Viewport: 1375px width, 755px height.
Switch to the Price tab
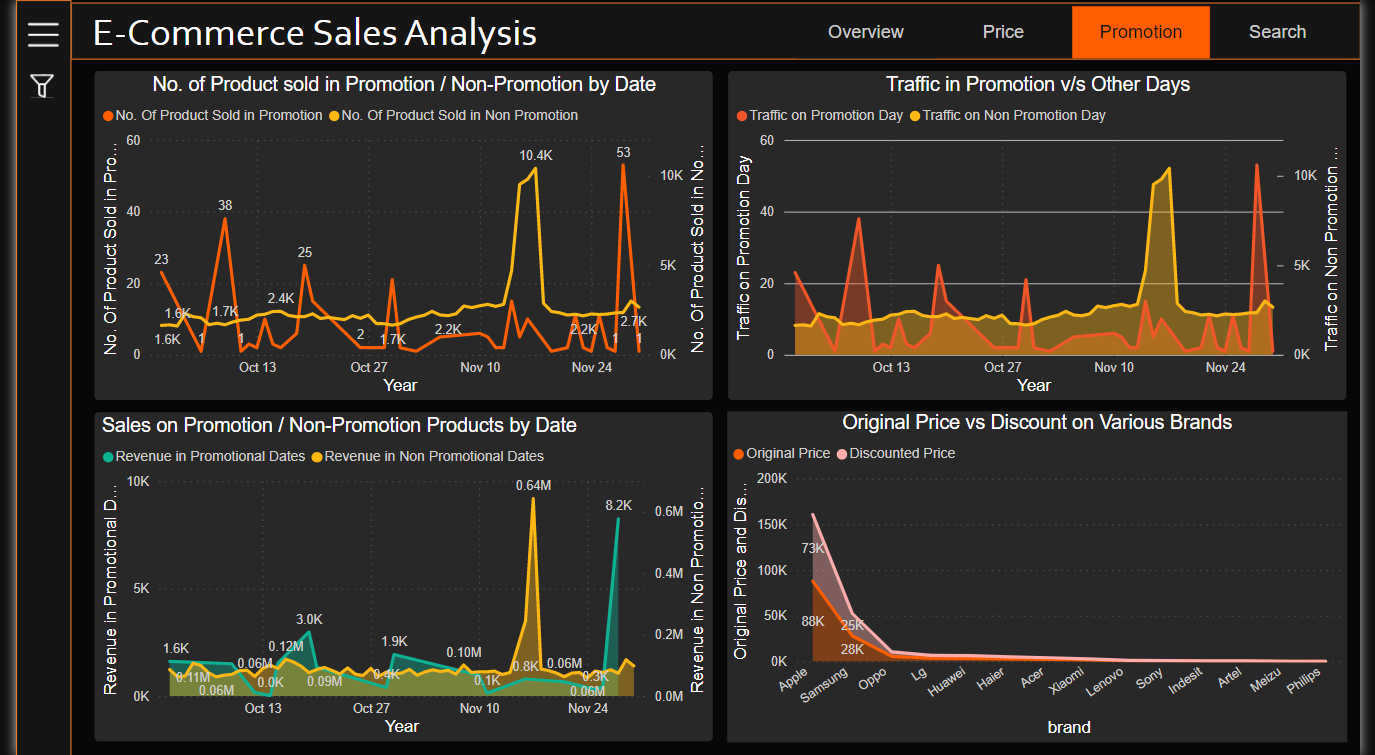(x=1002, y=32)
